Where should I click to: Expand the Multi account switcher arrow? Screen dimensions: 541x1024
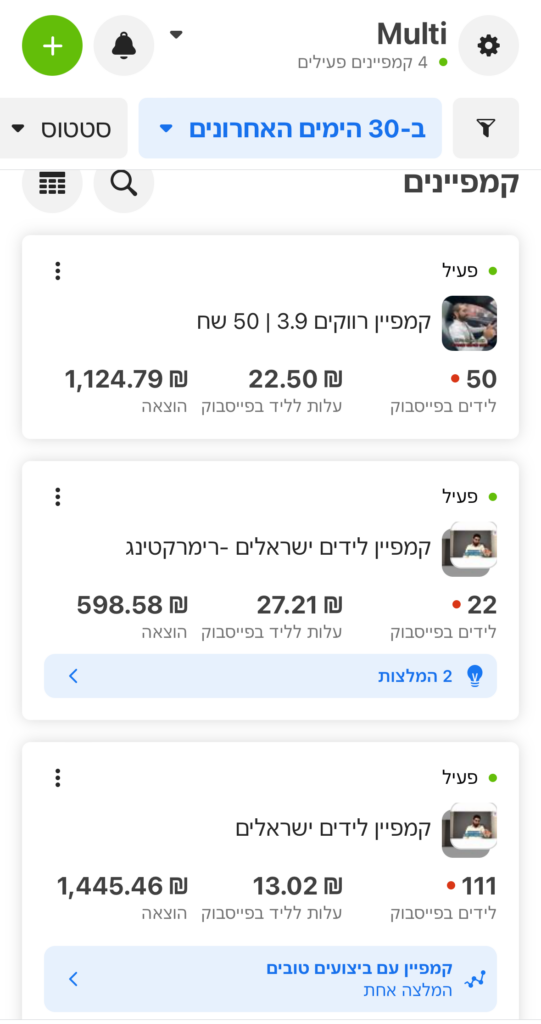point(176,35)
